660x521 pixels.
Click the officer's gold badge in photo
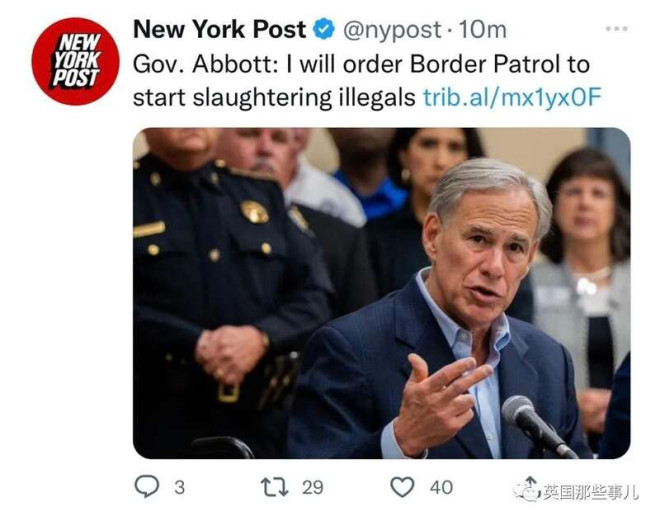coord(255,211)
